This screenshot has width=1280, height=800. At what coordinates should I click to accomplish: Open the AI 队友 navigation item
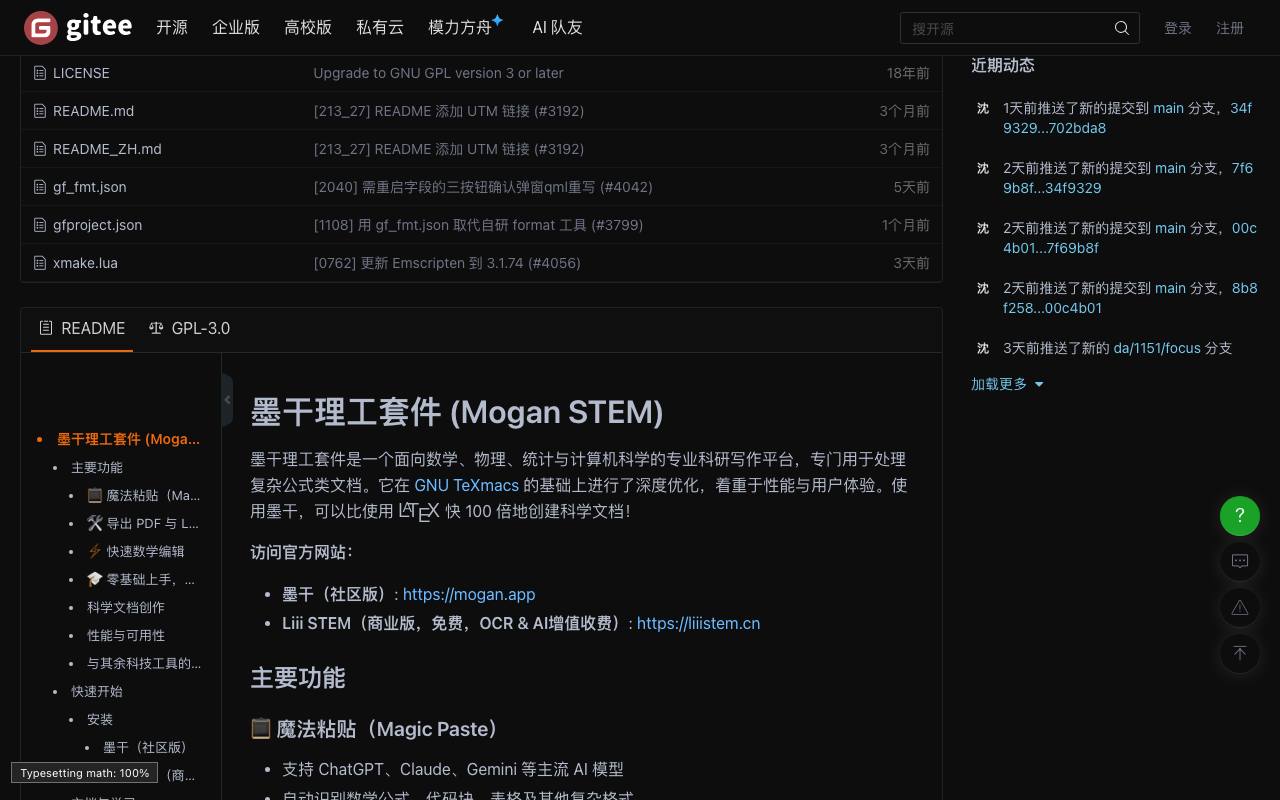[557, 28]
